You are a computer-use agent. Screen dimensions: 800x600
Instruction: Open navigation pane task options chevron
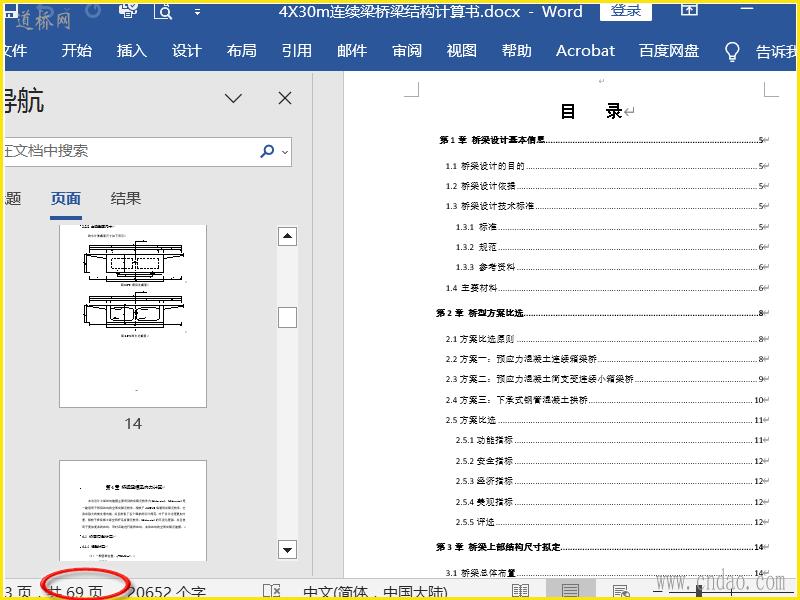[234, 98]
